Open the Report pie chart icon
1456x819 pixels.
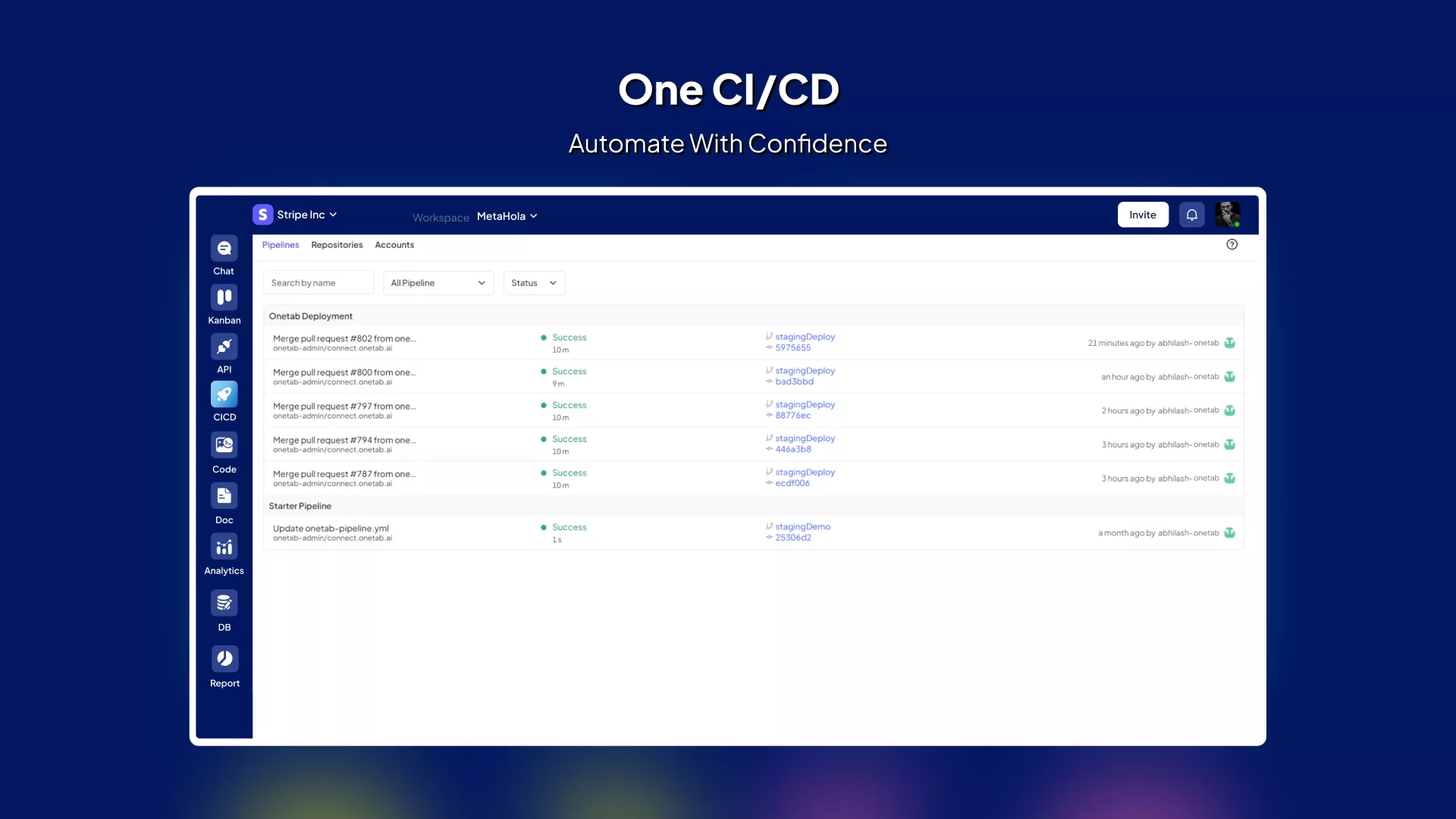tap(224, 659)
